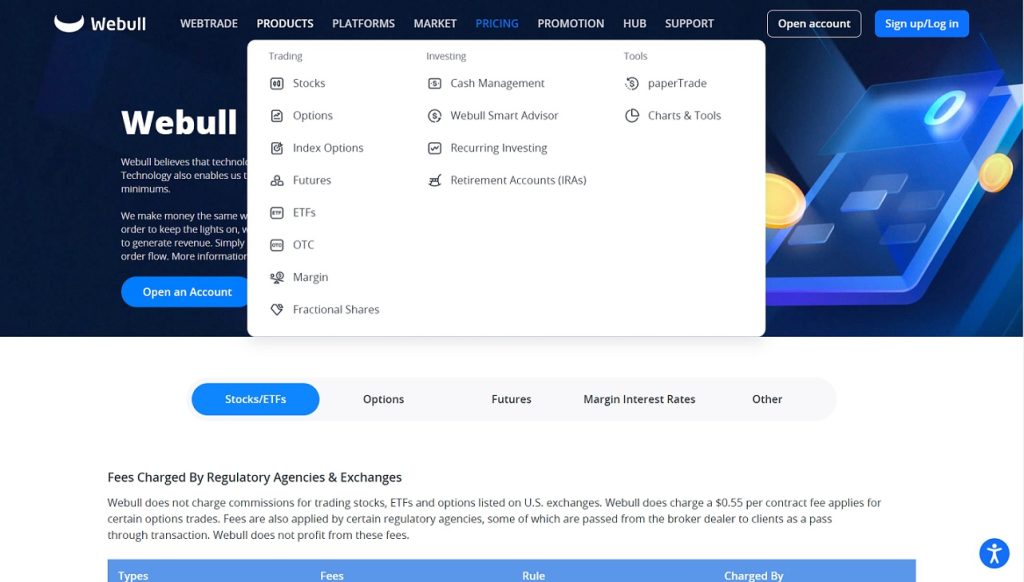Expand the MARKET navigation menu

(435, 23)
